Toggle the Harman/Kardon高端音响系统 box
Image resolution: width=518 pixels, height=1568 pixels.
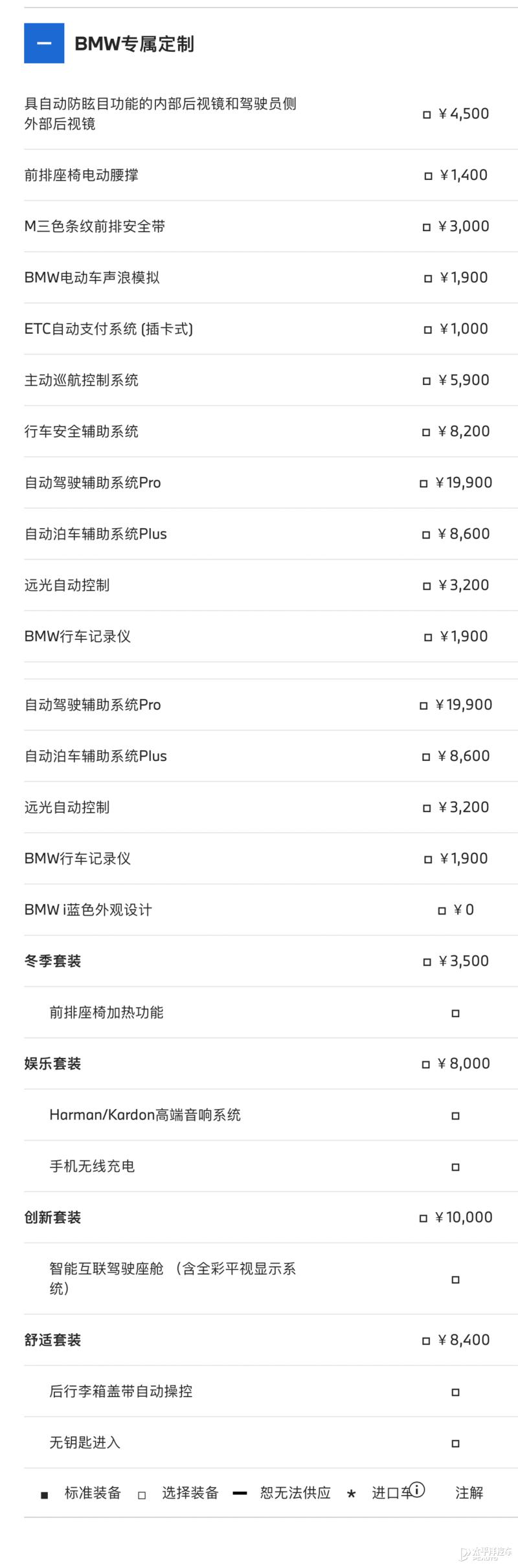[x=456, y=1116]
